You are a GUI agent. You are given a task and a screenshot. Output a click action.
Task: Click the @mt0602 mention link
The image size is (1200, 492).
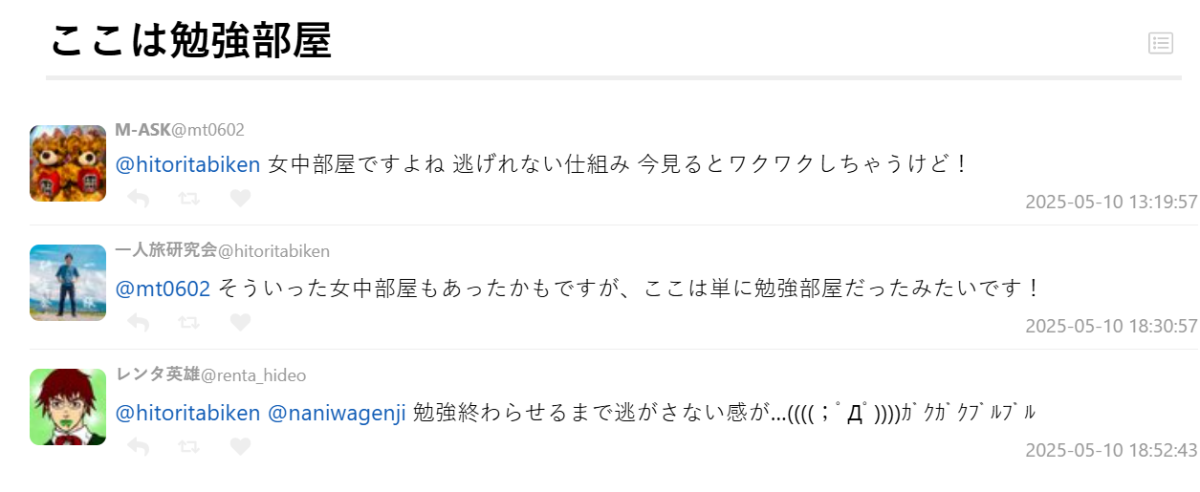(163, 288)
